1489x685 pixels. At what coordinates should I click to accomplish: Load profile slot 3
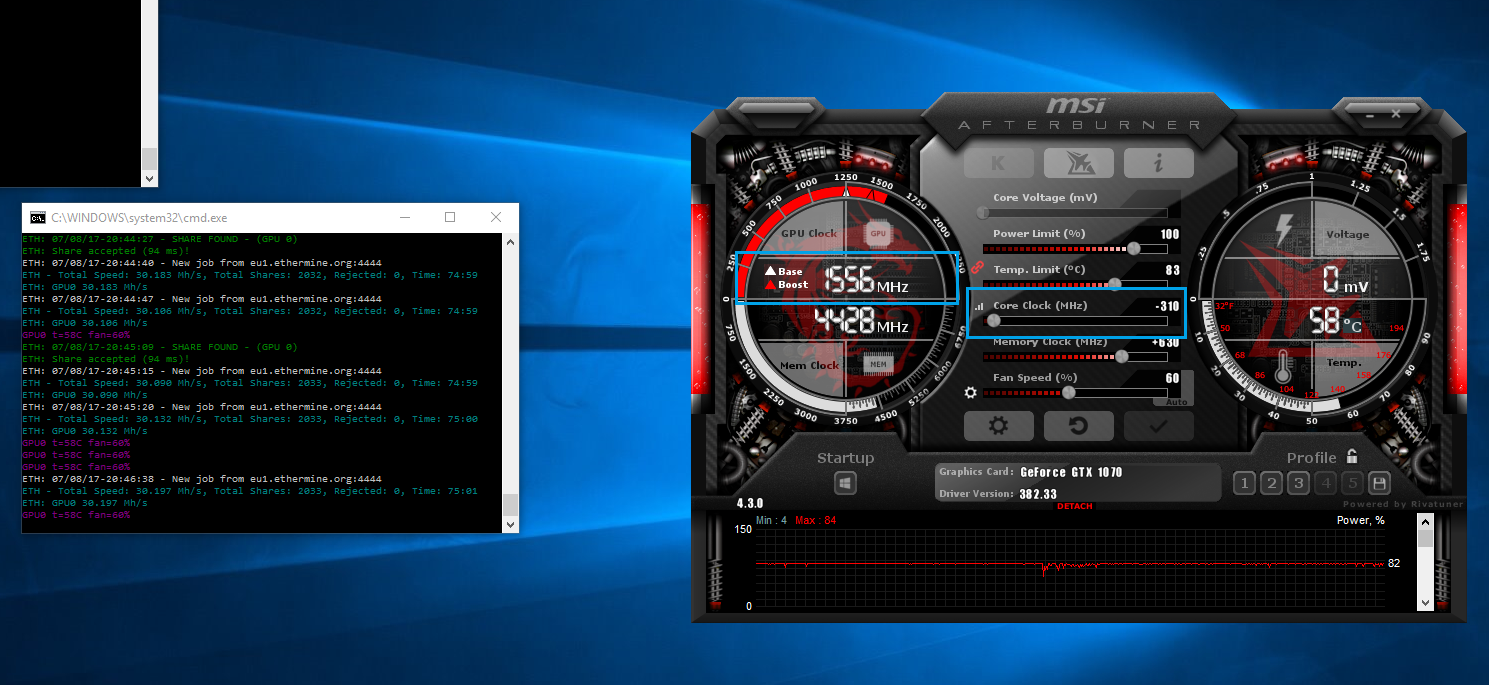click(1298, 484)
